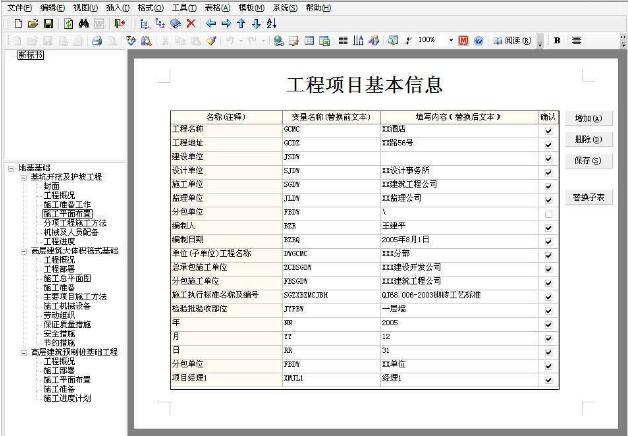Check the empty 分包单位 confirm checkbox

point(548,214)
